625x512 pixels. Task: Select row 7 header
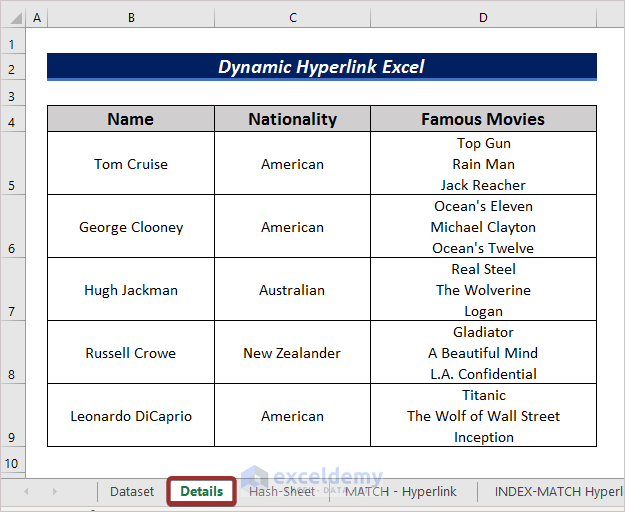coord(12,289)
